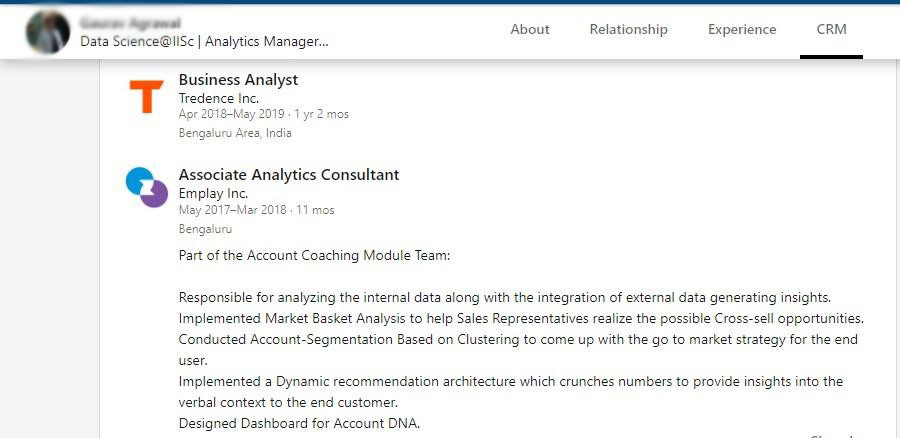Click the May 2017–Mar 2018 date range
This screenshot has height=438, width=900.
(x=232, y=210)
